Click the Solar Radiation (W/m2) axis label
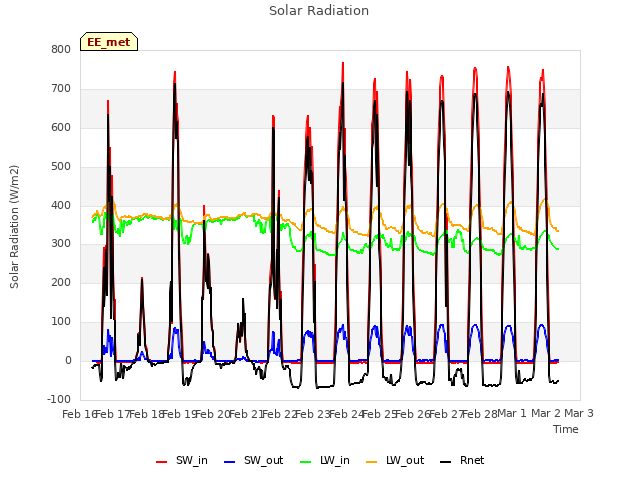The image size is (640, 480). [14, 227]
